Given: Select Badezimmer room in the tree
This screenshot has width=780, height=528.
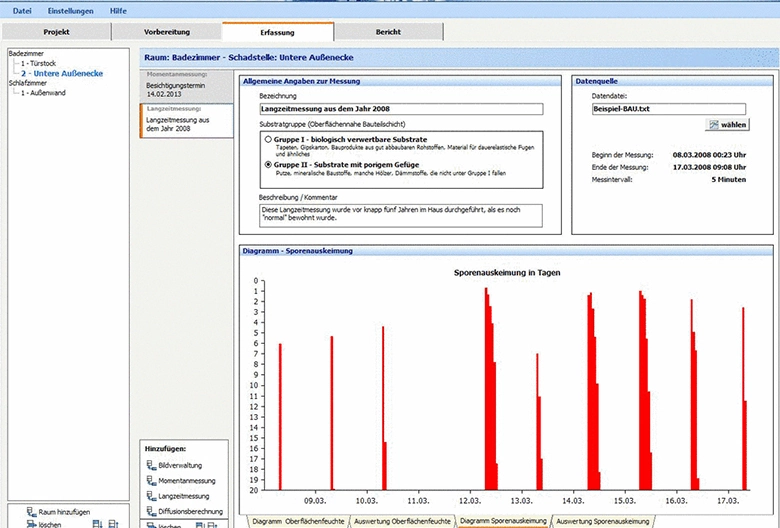Looking at the screenshot, I should point(27,53).
